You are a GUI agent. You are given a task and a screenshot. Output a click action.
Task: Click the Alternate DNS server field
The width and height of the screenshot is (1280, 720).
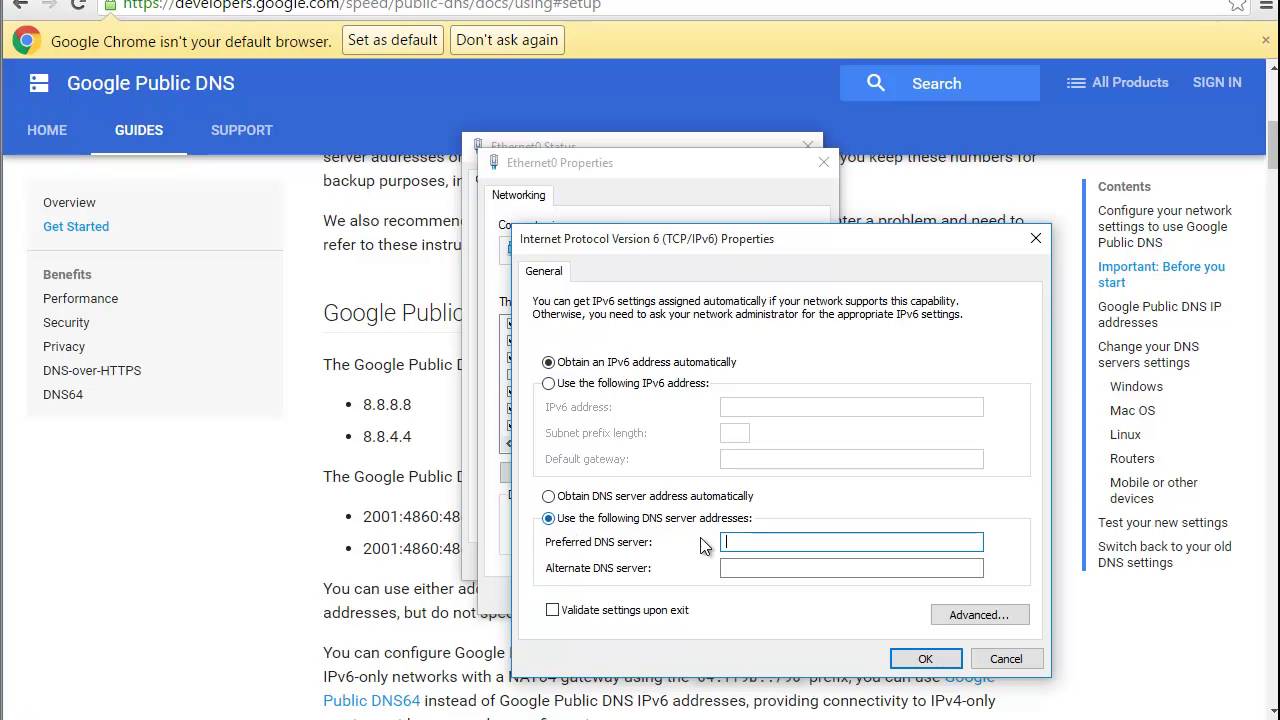[852, 568]
